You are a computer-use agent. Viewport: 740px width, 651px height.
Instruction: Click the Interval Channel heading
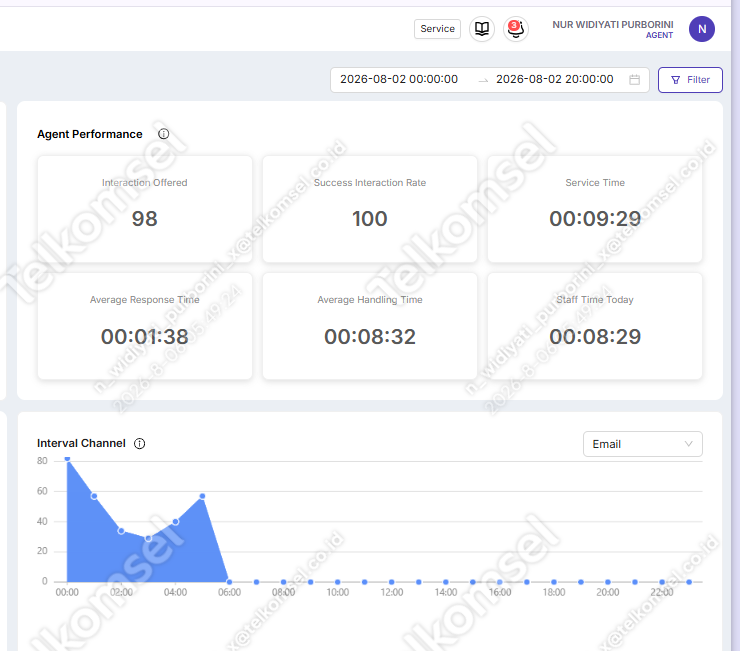pyautogui.click(x=81, y=443)
